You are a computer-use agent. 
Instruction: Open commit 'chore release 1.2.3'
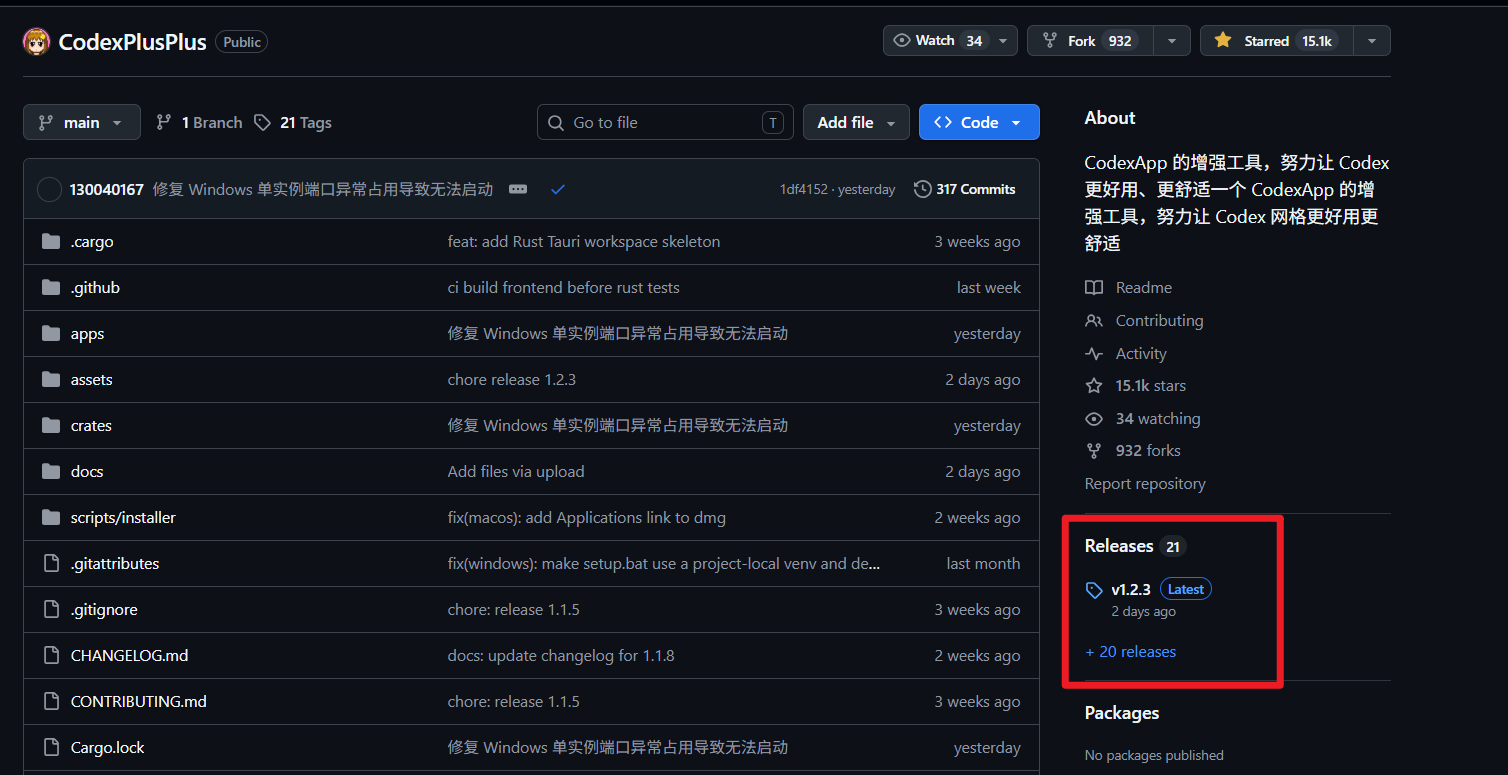(x=512, y=380)
